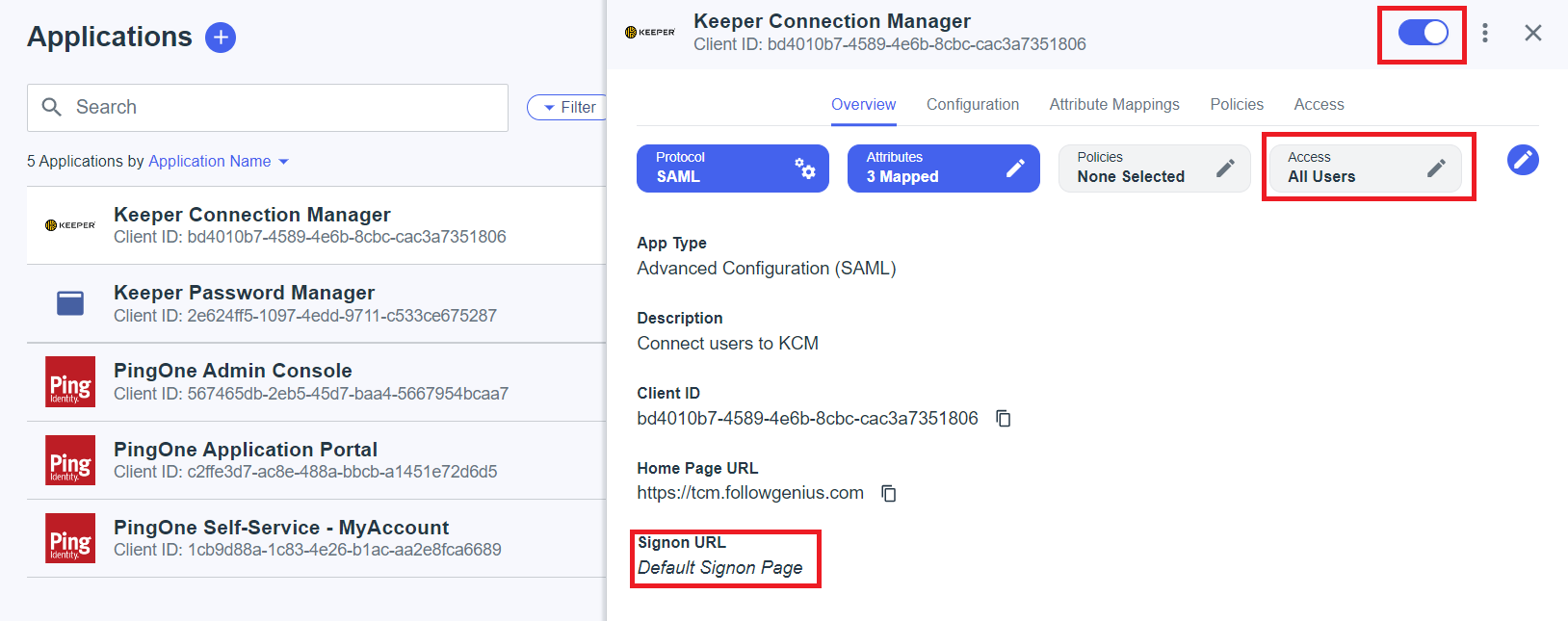Switch to the Configuration tab

tap(972, 105)
